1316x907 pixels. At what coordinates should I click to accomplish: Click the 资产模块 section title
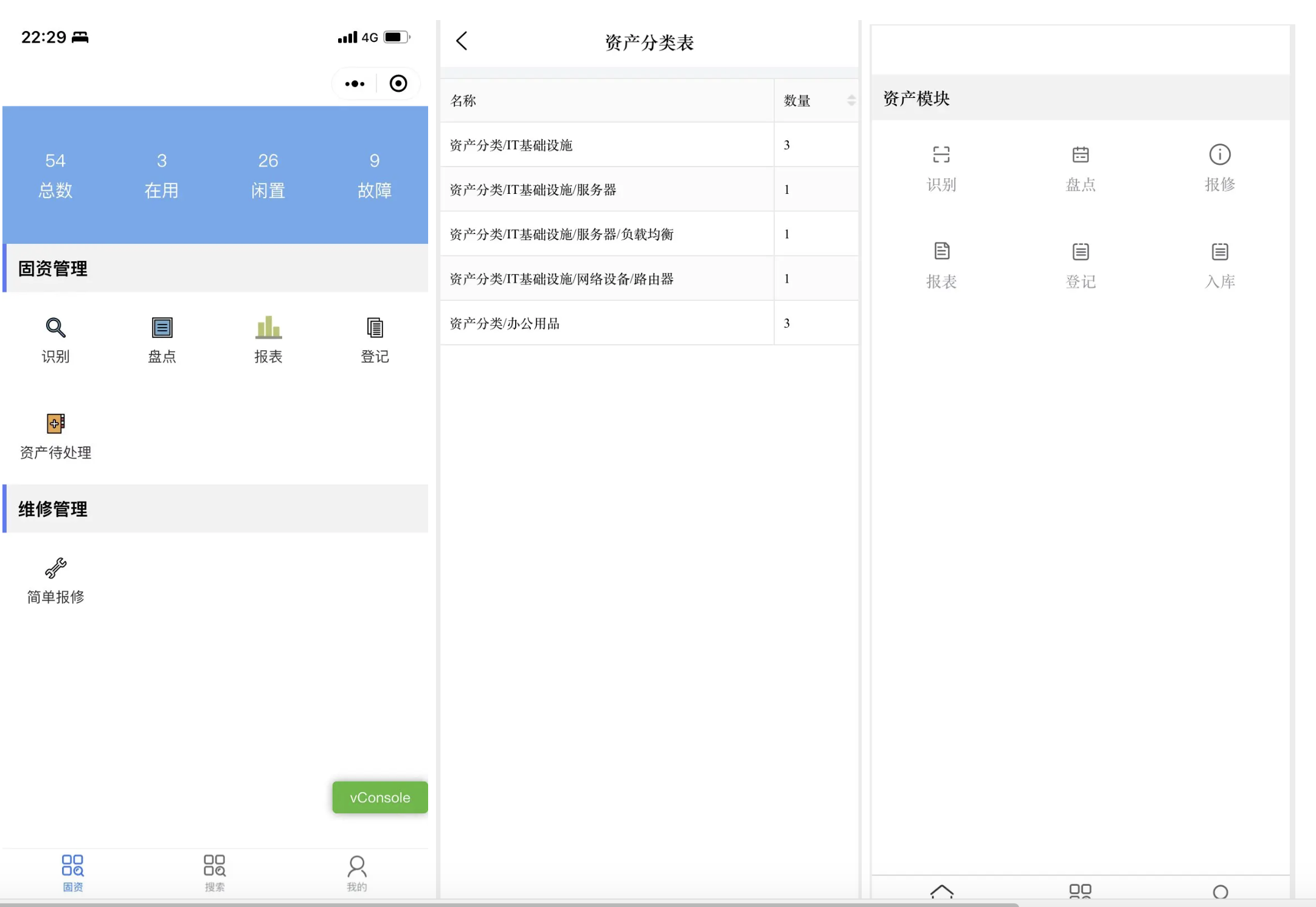pos(916,98)
